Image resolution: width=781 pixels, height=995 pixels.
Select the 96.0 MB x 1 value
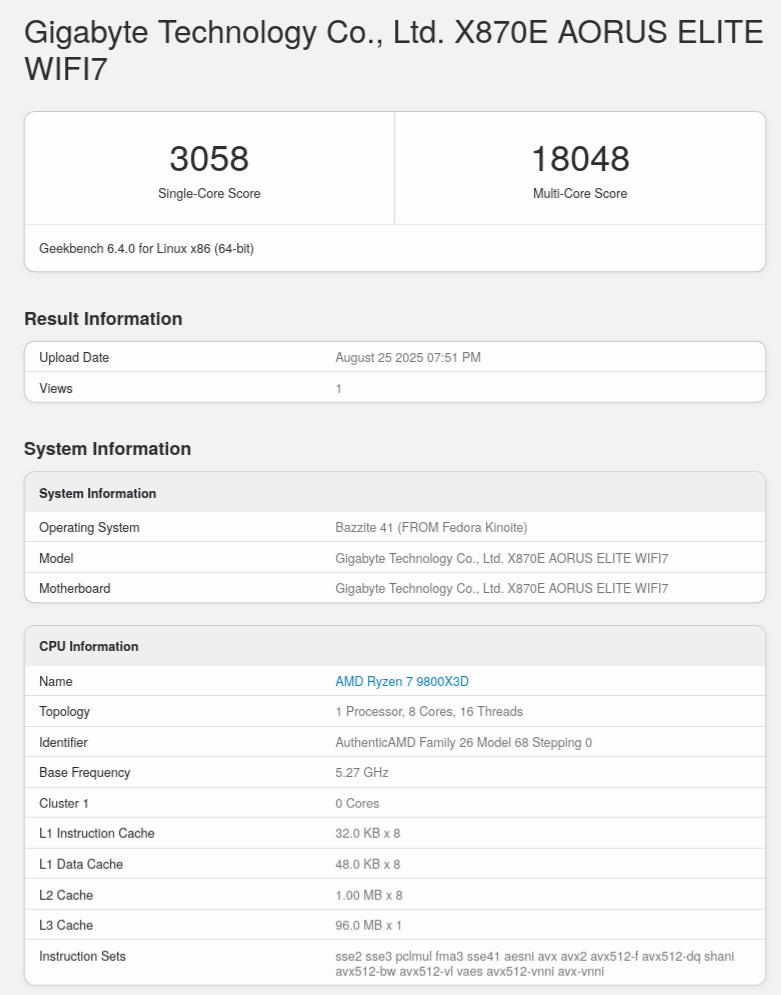coord(368,926)
